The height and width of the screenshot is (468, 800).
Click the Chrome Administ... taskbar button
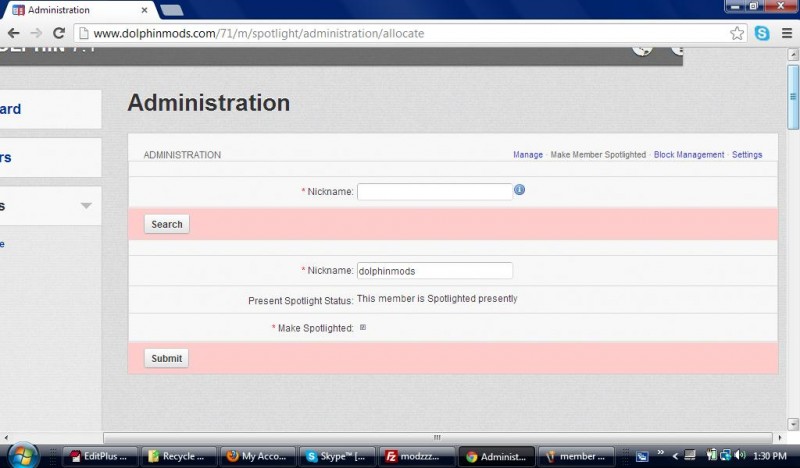click(x=495, y=456)
